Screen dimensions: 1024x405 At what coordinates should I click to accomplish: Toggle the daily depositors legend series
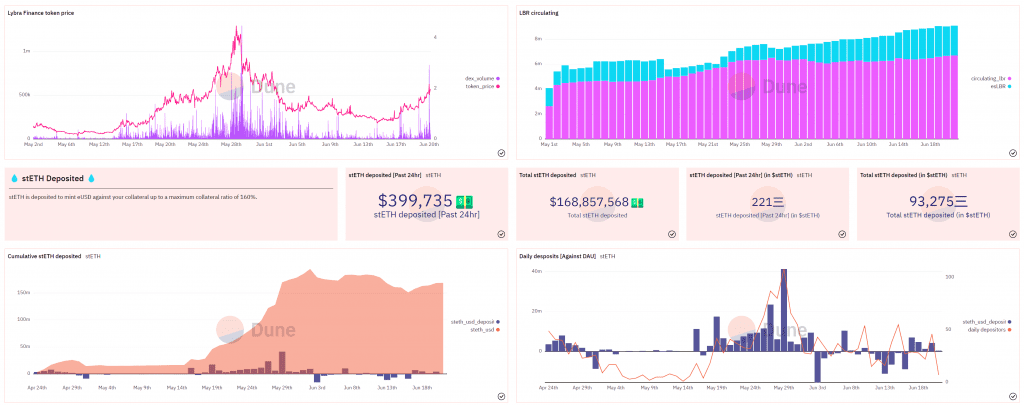(990, 330)
